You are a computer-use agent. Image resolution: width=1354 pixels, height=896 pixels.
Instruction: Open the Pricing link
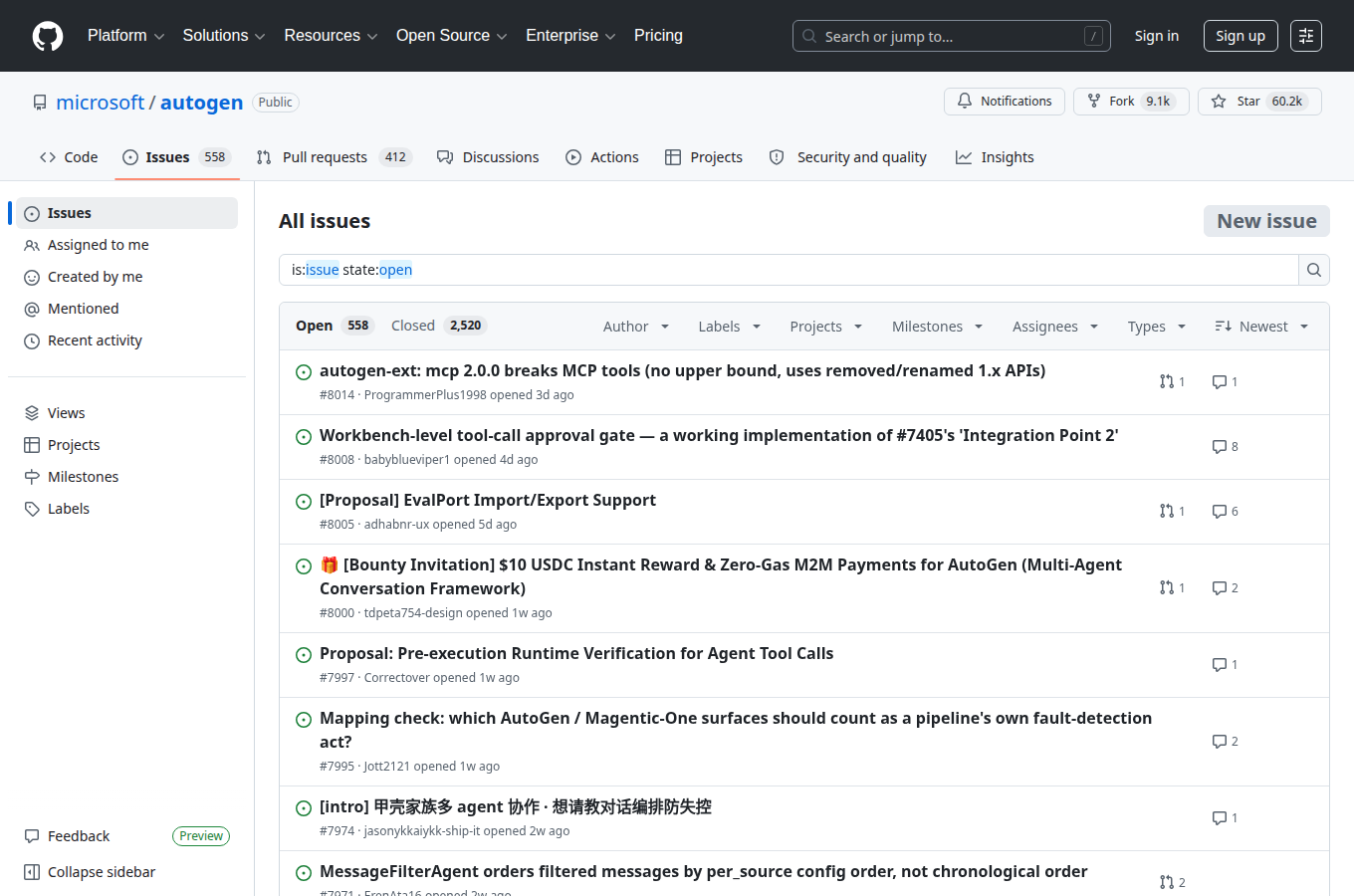(658, 36)
